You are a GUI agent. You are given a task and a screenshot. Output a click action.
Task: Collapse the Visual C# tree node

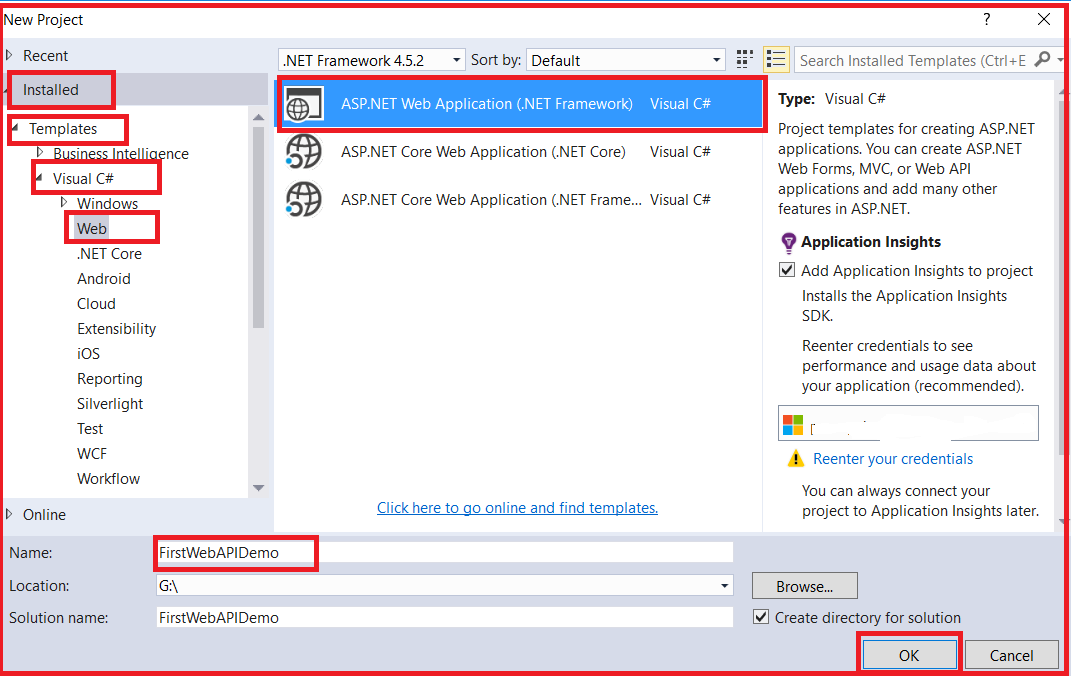pyautogui.click(x=39, y=176)
